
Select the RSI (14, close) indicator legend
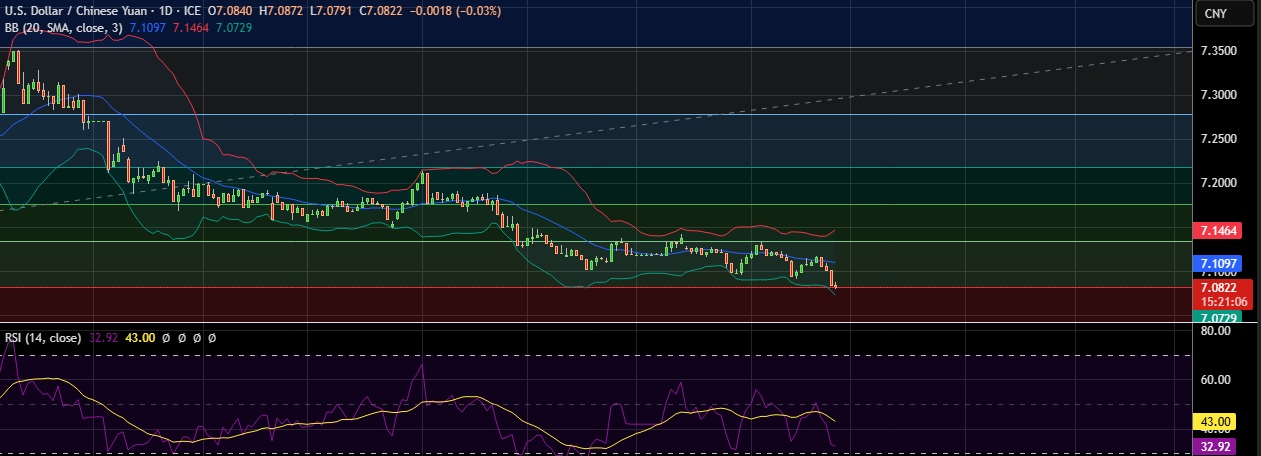42,338
